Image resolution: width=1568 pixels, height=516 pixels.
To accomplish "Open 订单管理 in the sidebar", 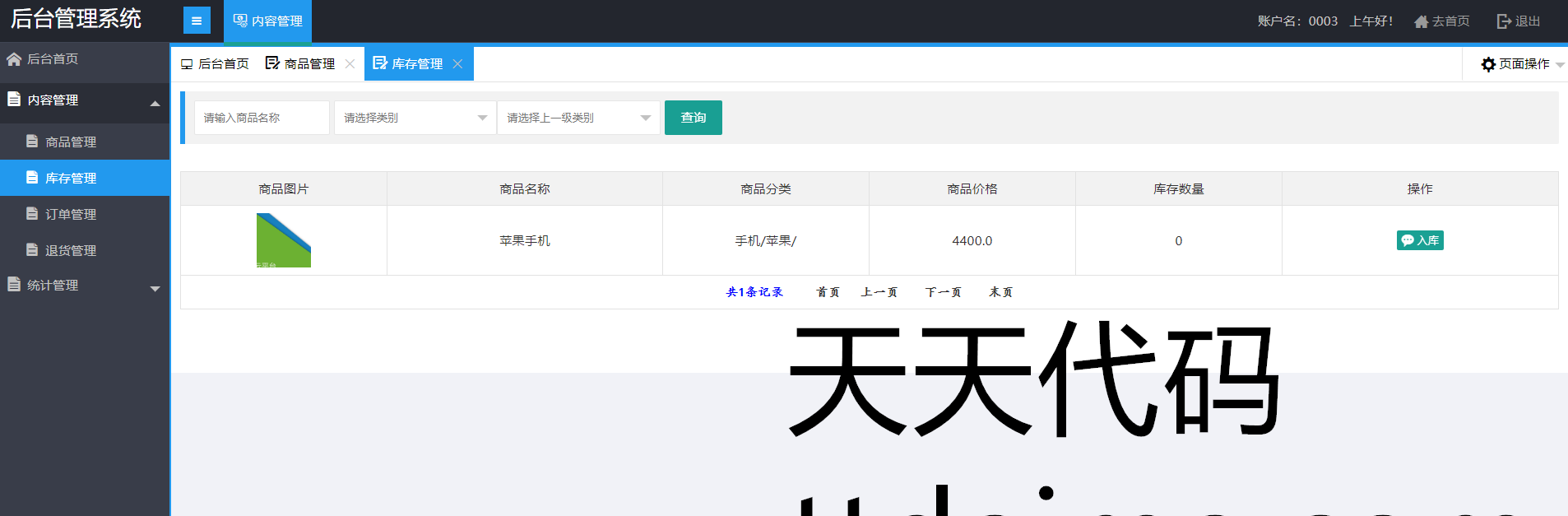I will point(71,214).
